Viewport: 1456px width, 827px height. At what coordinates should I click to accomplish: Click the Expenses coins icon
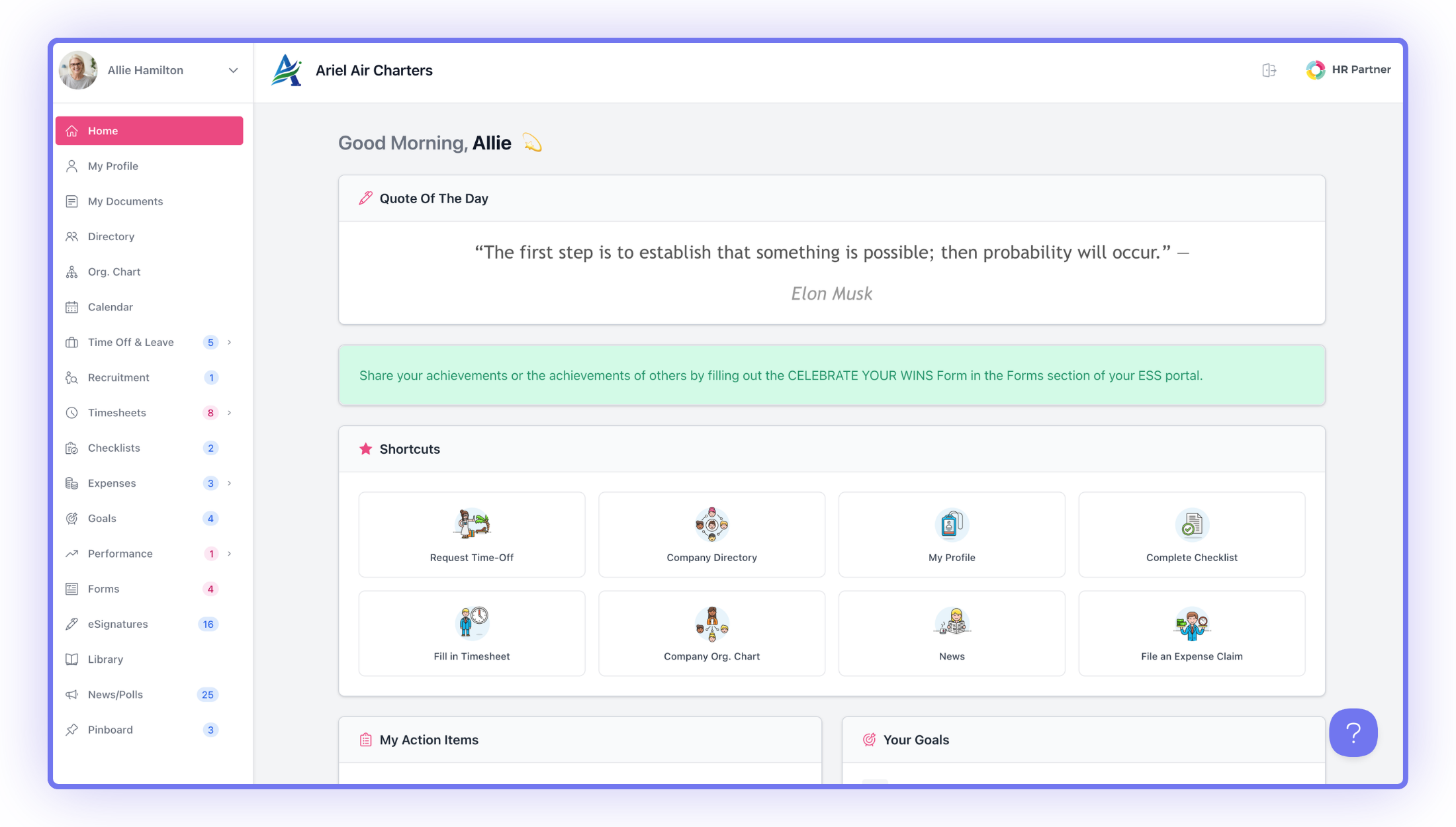click(71, 483)
